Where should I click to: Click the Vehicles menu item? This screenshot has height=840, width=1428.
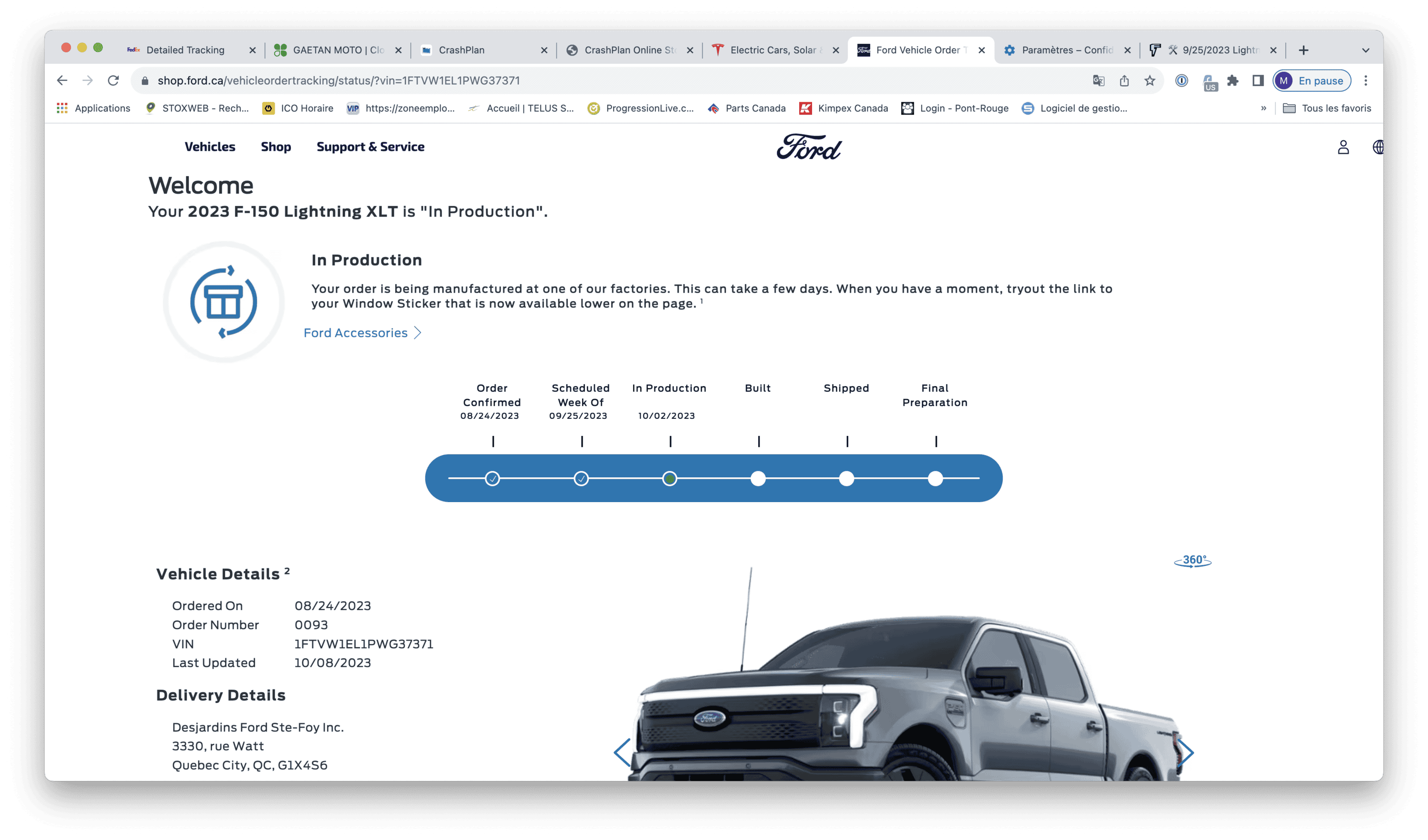click(x=210, y=147)
